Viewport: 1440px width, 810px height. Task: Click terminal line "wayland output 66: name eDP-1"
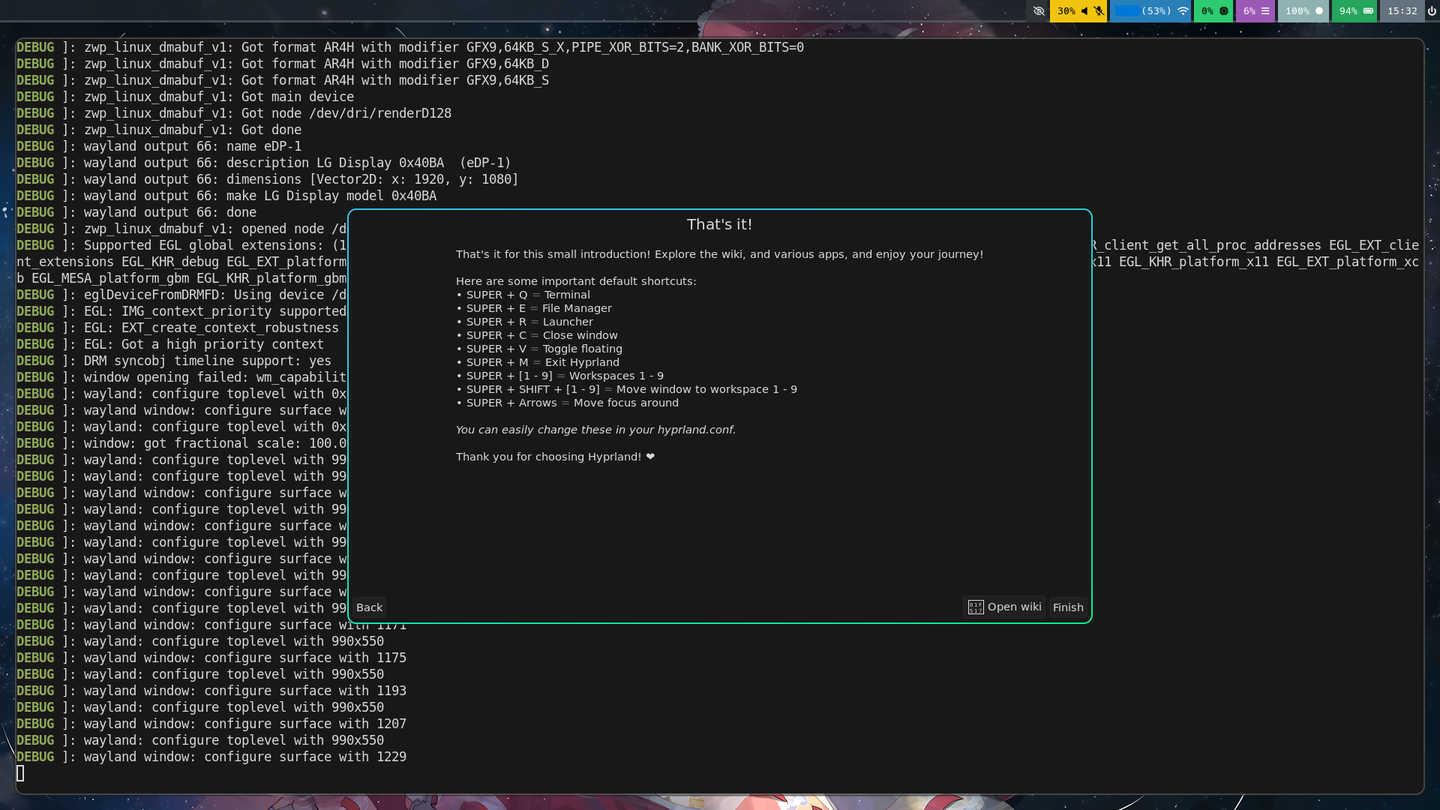click(159, 146)
